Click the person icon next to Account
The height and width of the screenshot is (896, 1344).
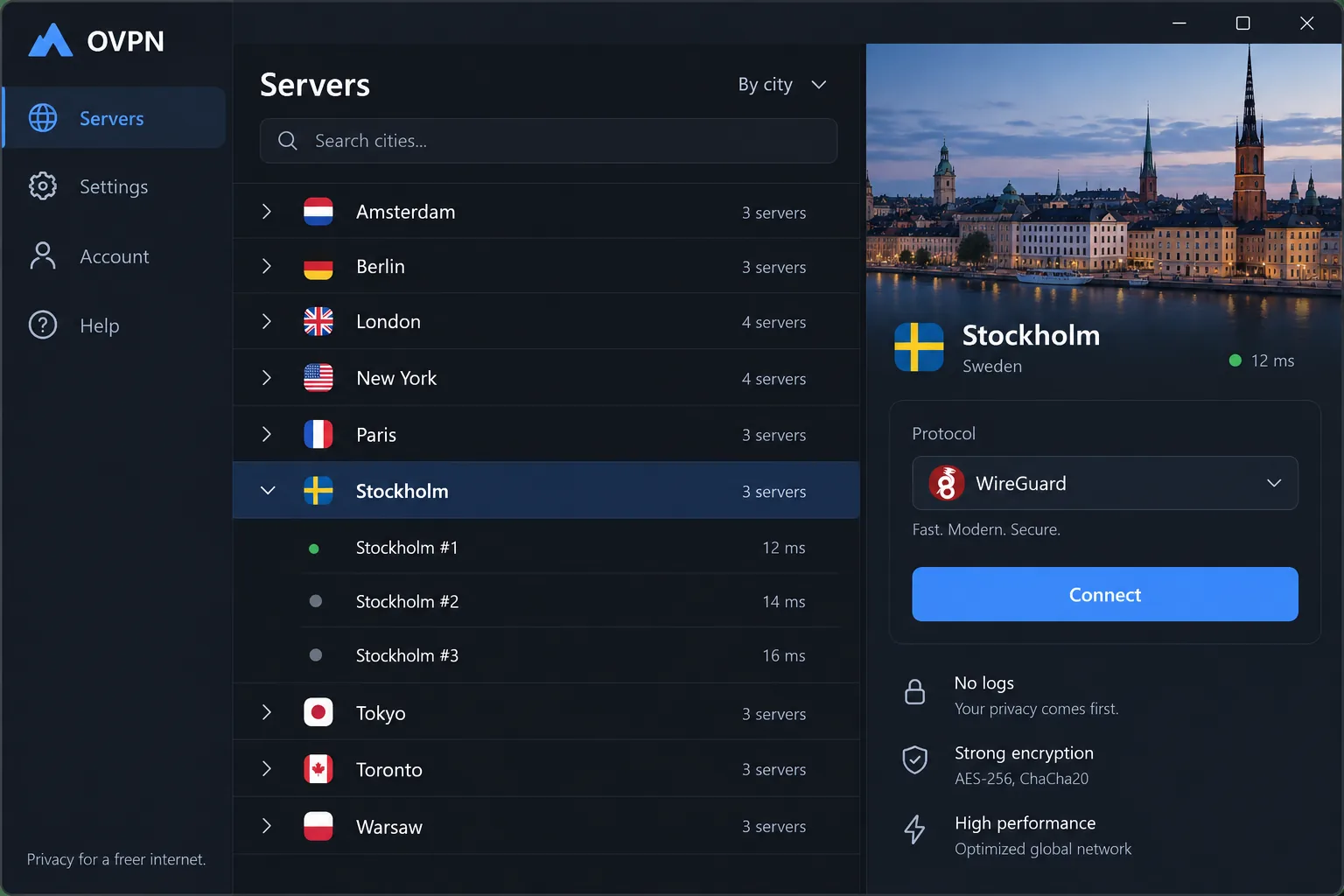[43, 255]
